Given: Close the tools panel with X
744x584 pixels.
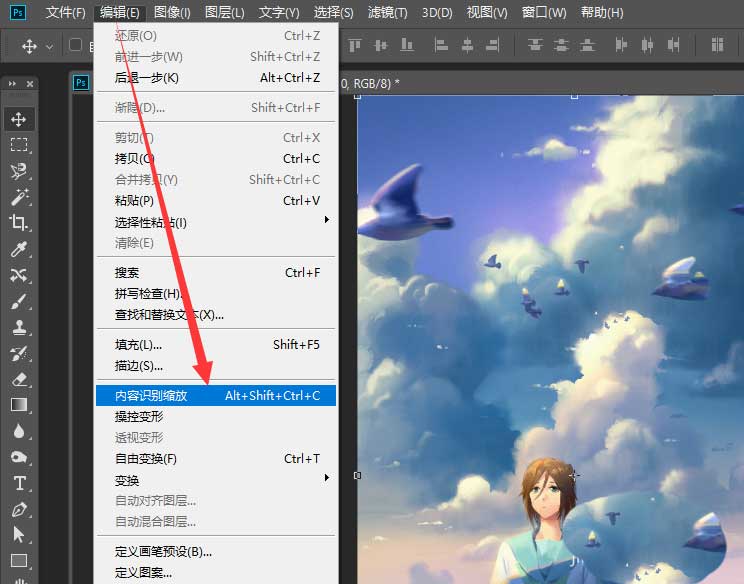Looking at the screenshot, I should pyautogui.click(x=30, y=83).
